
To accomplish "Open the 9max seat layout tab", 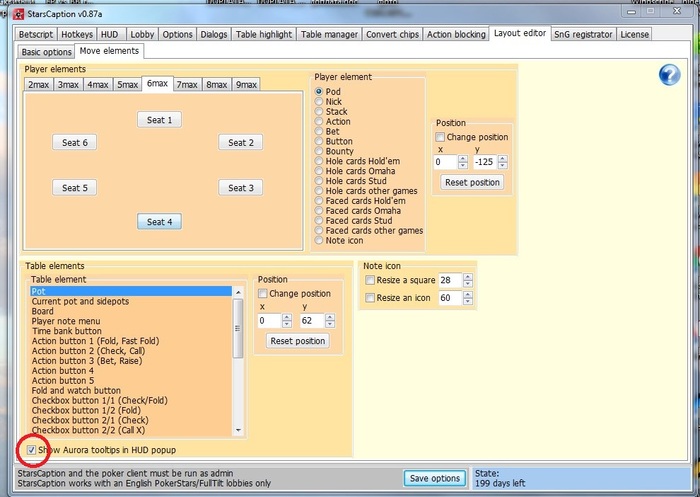I will coord(247,85).
